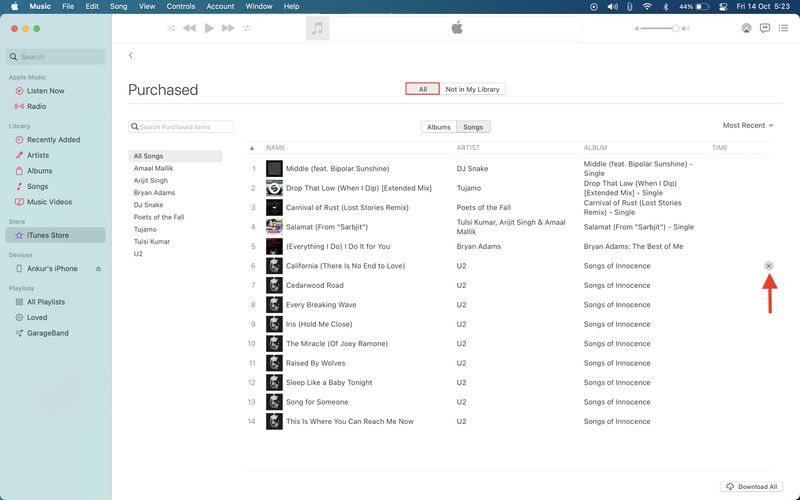Switch to Songs view tab
This screenshot has height=500, width=800.
click(x=473, y=127)
